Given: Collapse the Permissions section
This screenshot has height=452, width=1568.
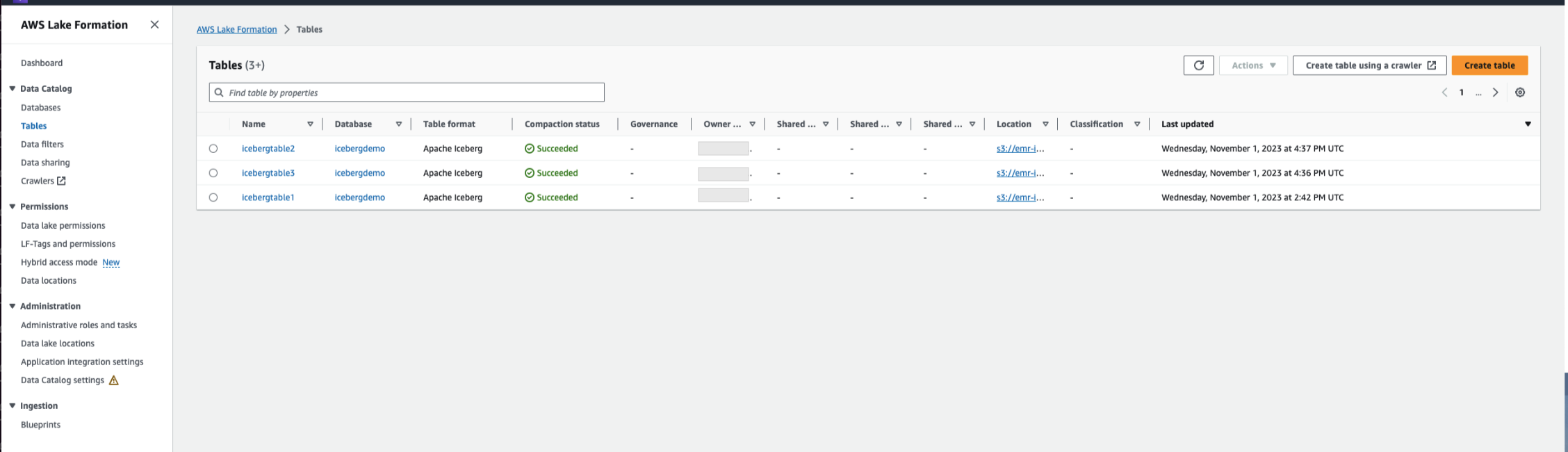Looking at the screenshot, I should tap(13, 207).
